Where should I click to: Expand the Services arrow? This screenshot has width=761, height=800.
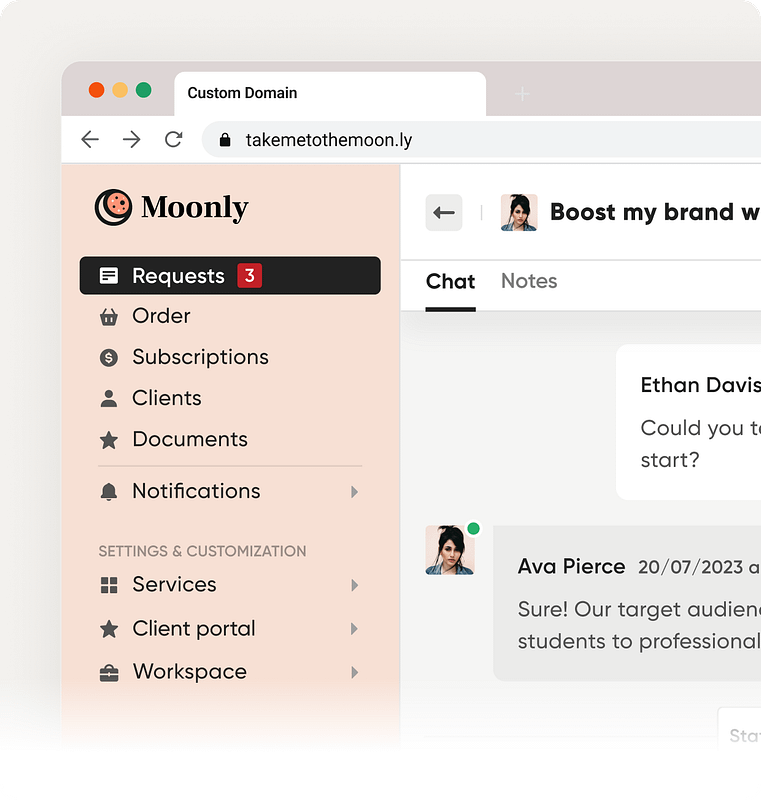354,585
